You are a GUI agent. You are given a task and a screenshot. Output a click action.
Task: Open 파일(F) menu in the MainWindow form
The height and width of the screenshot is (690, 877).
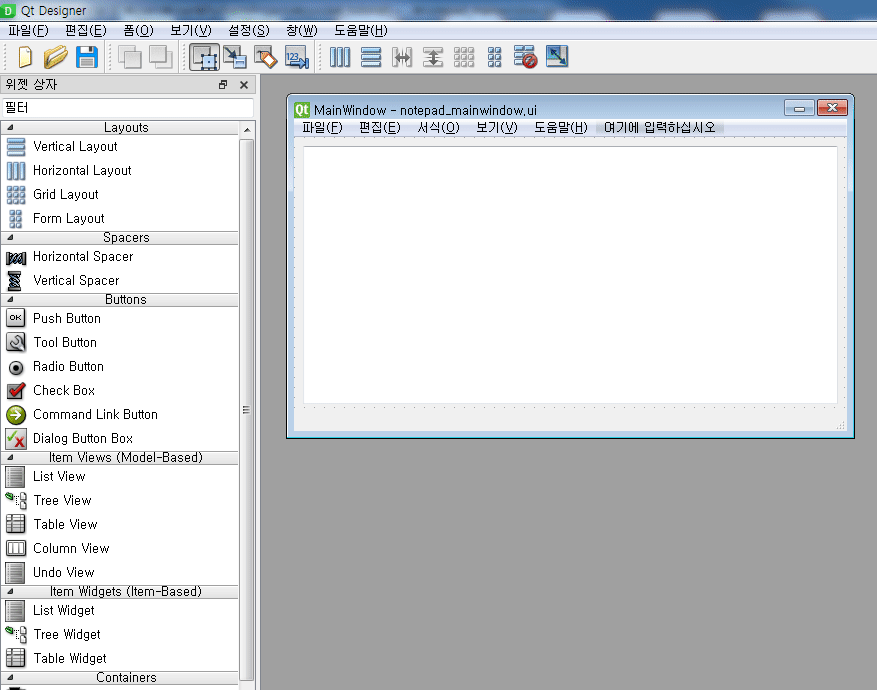[x=322, y=128]
